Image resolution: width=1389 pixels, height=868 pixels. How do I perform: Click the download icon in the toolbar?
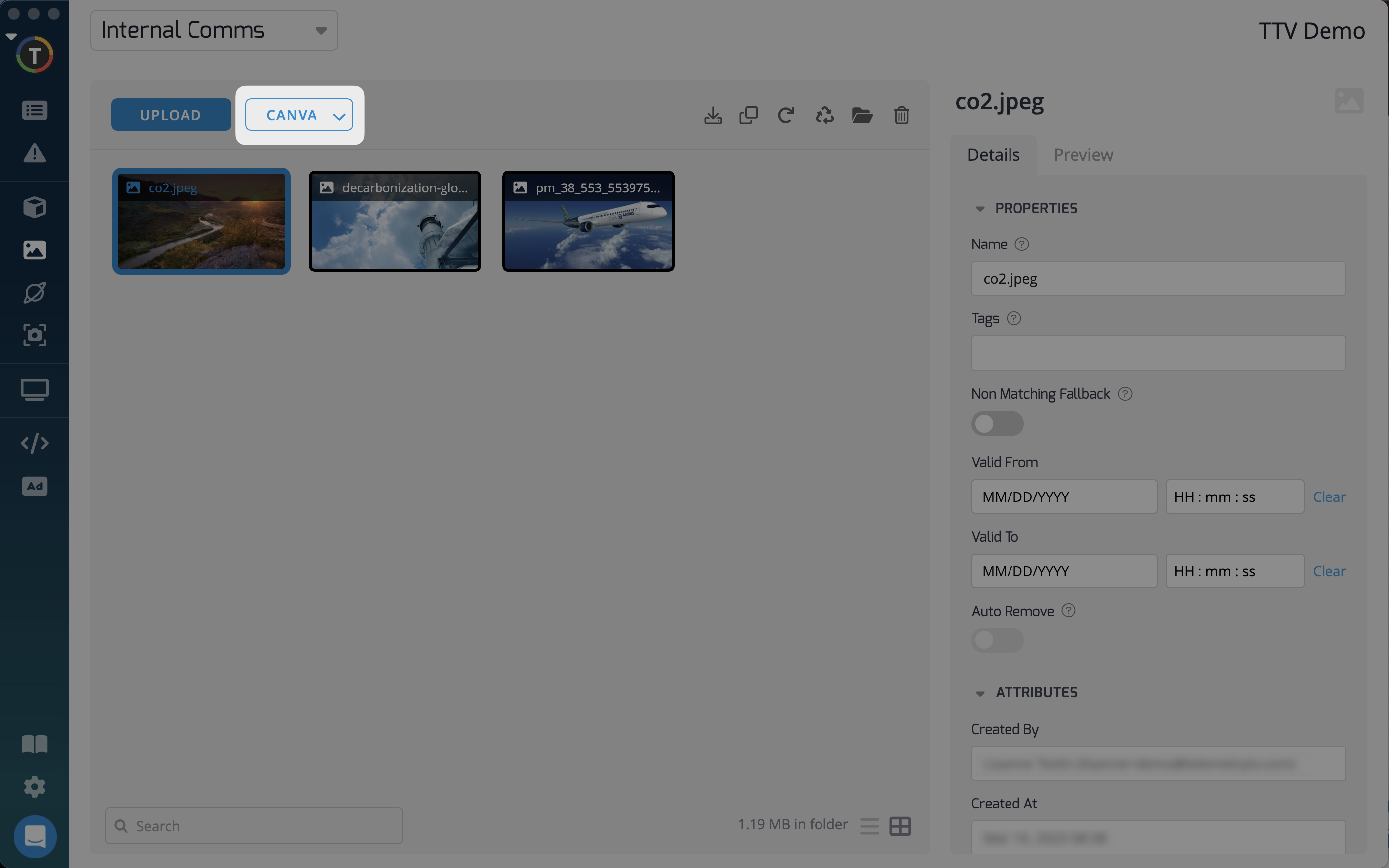point(713,116)
